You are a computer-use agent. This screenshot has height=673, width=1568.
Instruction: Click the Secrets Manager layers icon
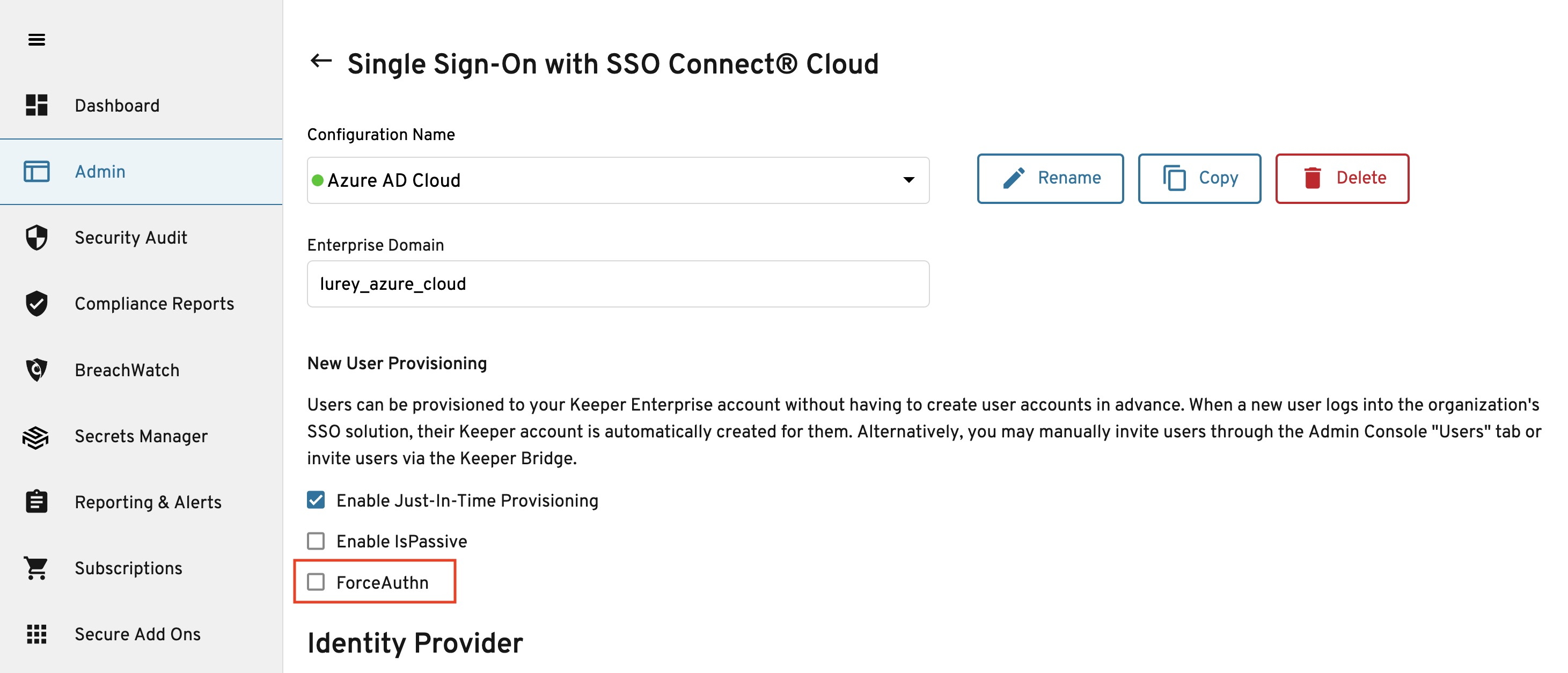coord(36,436)
